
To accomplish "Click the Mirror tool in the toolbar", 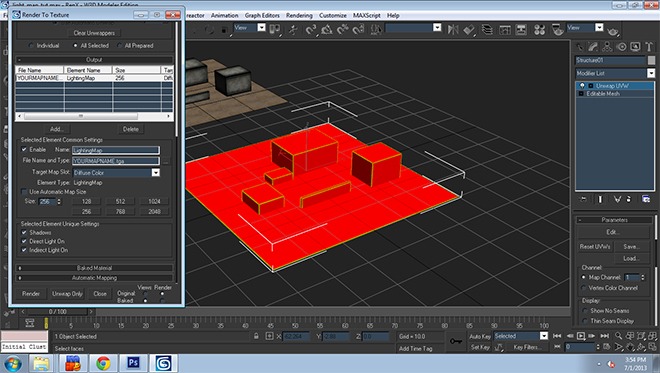I will 453,29.
